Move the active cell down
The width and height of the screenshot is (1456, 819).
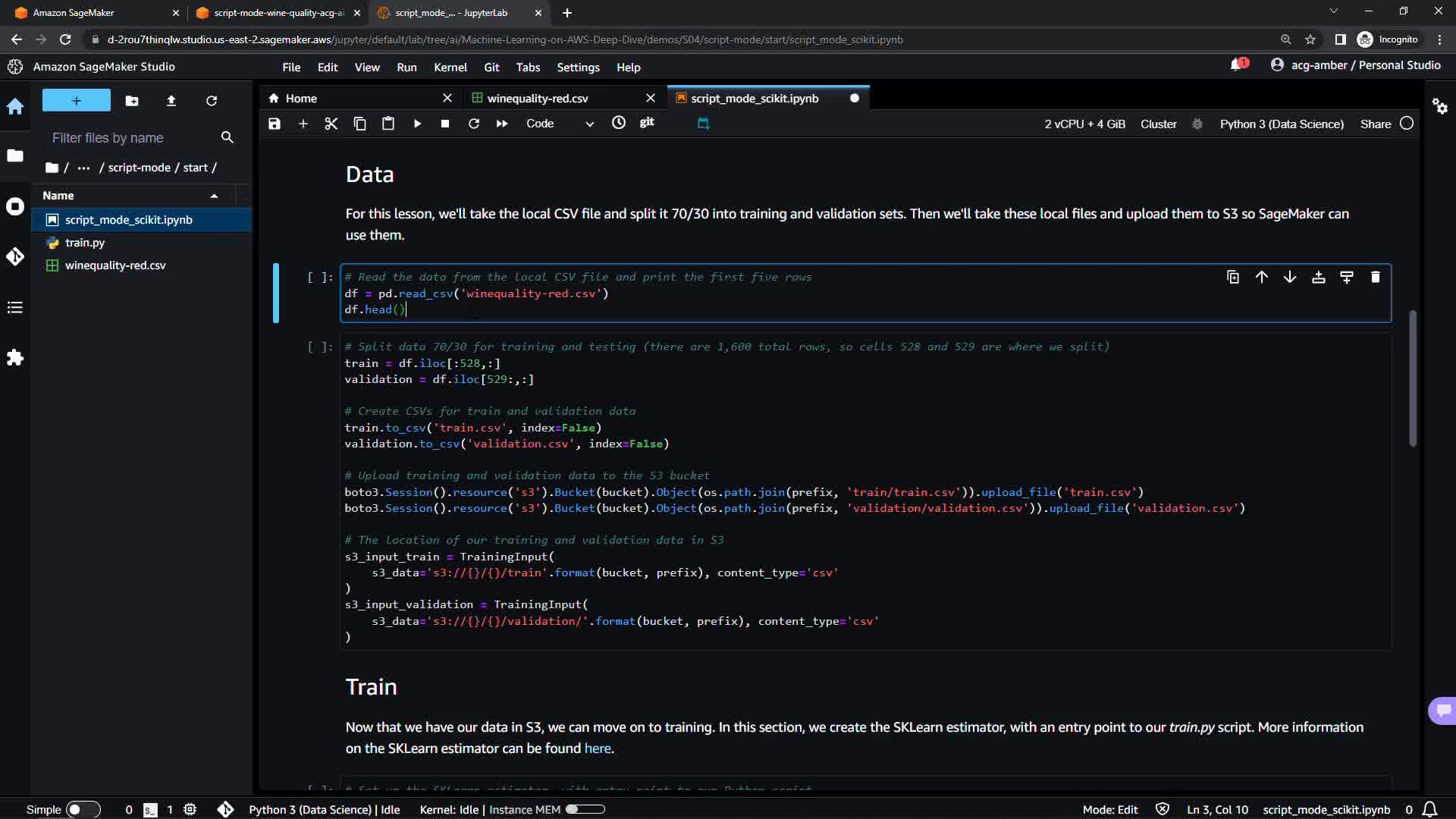(x=1289, y=278)
